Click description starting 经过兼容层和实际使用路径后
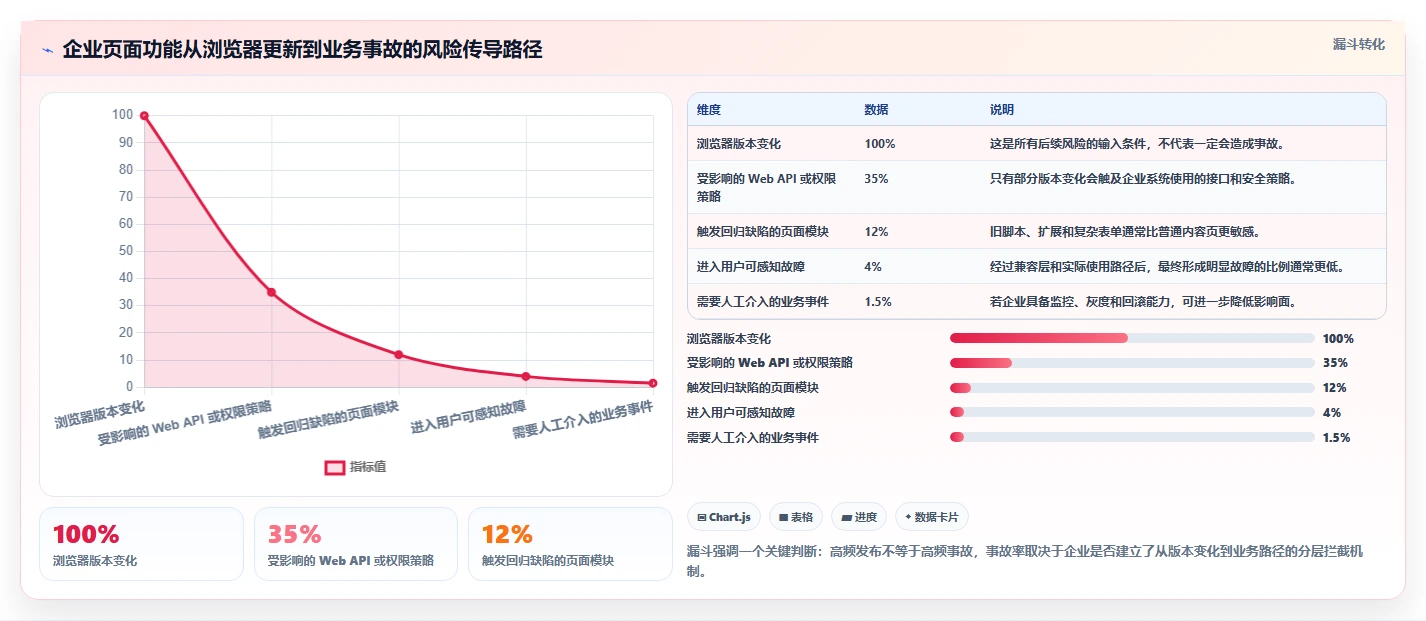Viewport: 1426px width, 621px height. pyautogui.click(x=1167, y=267)
